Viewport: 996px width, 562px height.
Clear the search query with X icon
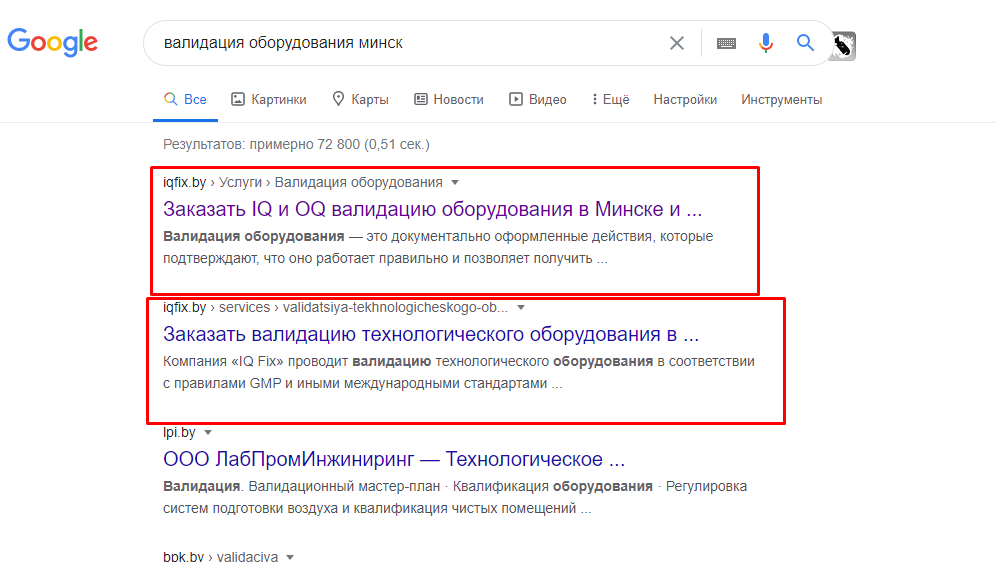click(x=676, y=43)
